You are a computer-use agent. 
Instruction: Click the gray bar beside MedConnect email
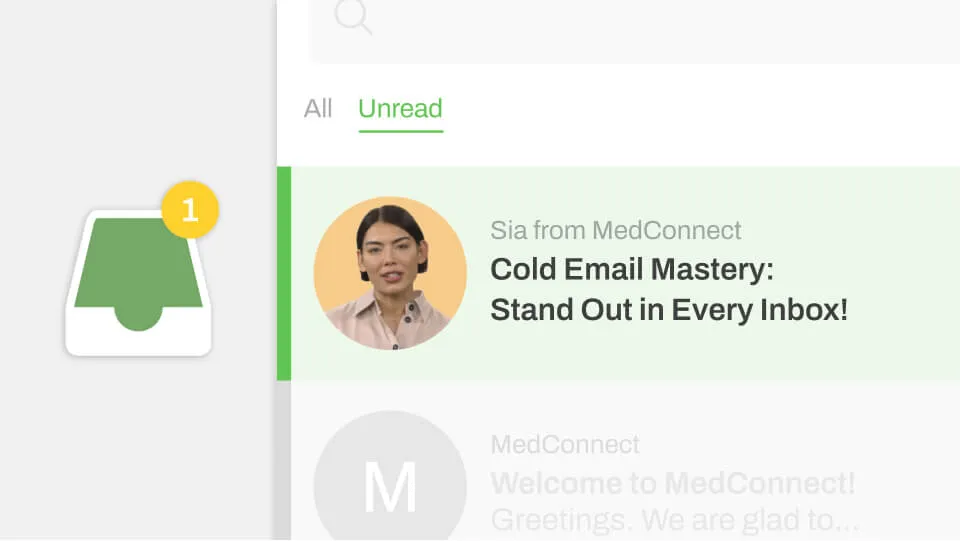click(x=282, y=460)
